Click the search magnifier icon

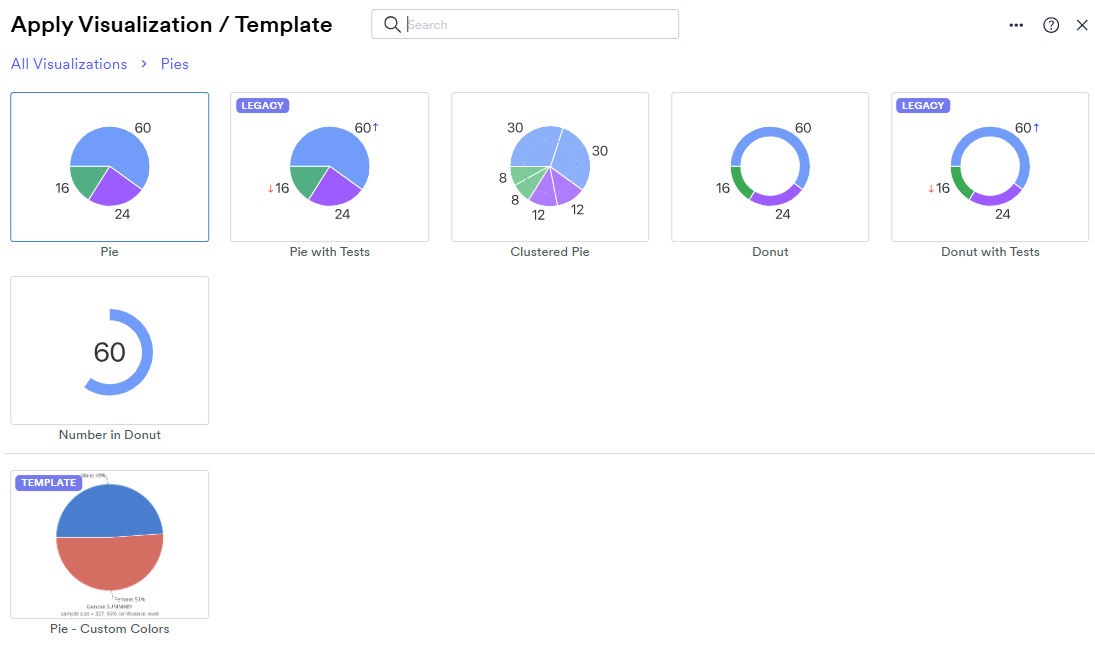[392, 24]
